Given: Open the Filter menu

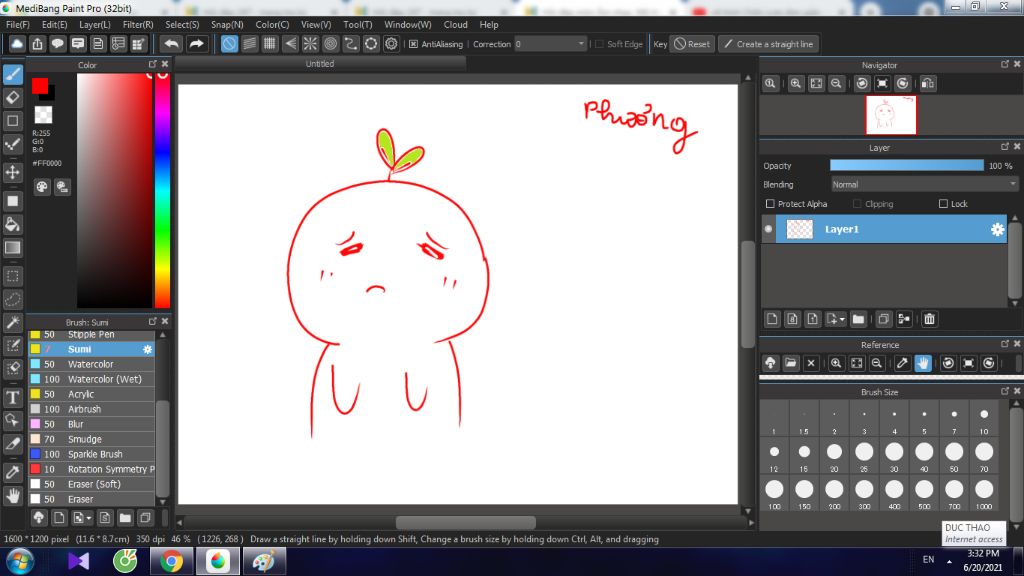Looking at the screenshot, I should click(138, 25).
